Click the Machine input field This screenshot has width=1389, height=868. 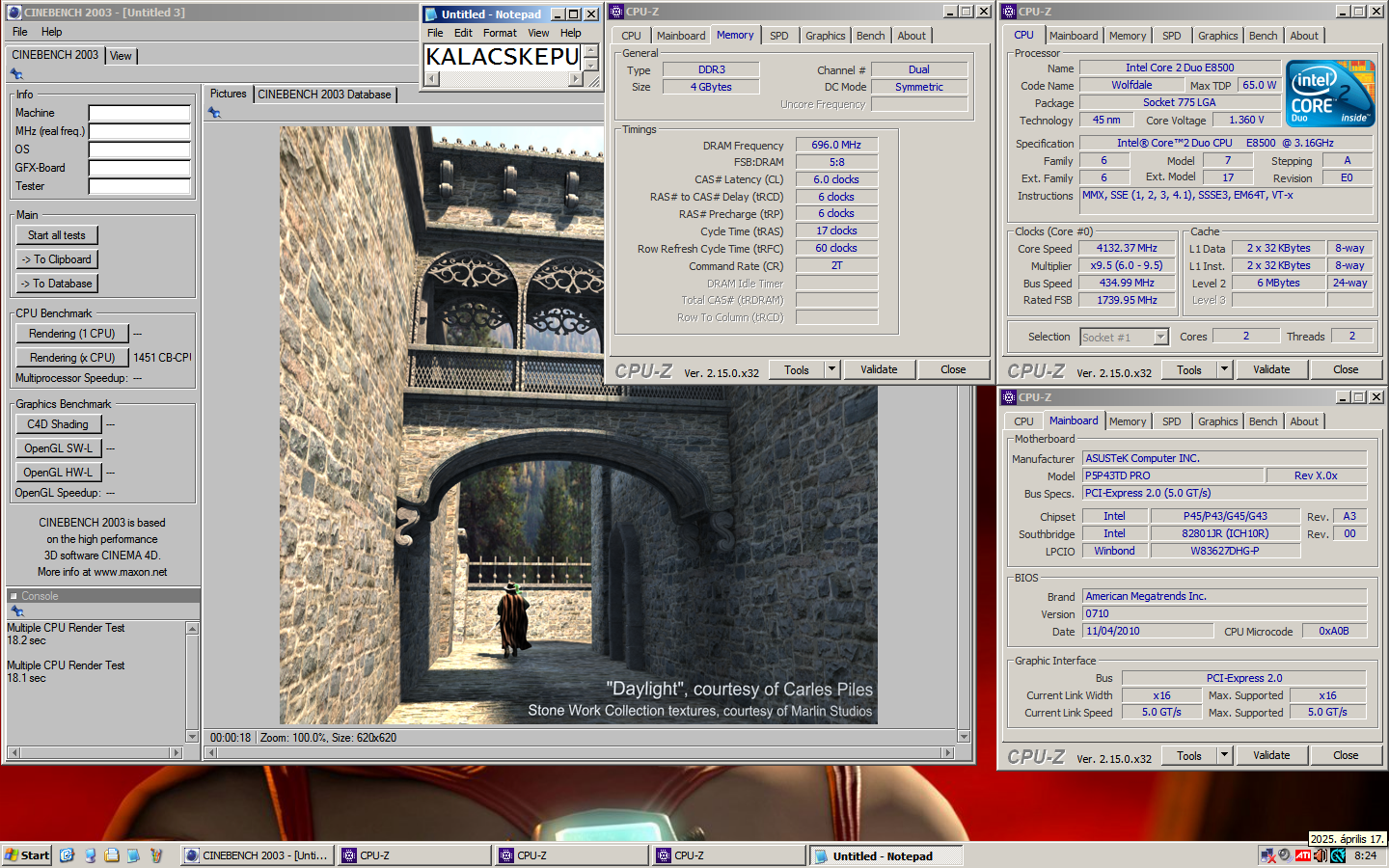click(140, 113)
